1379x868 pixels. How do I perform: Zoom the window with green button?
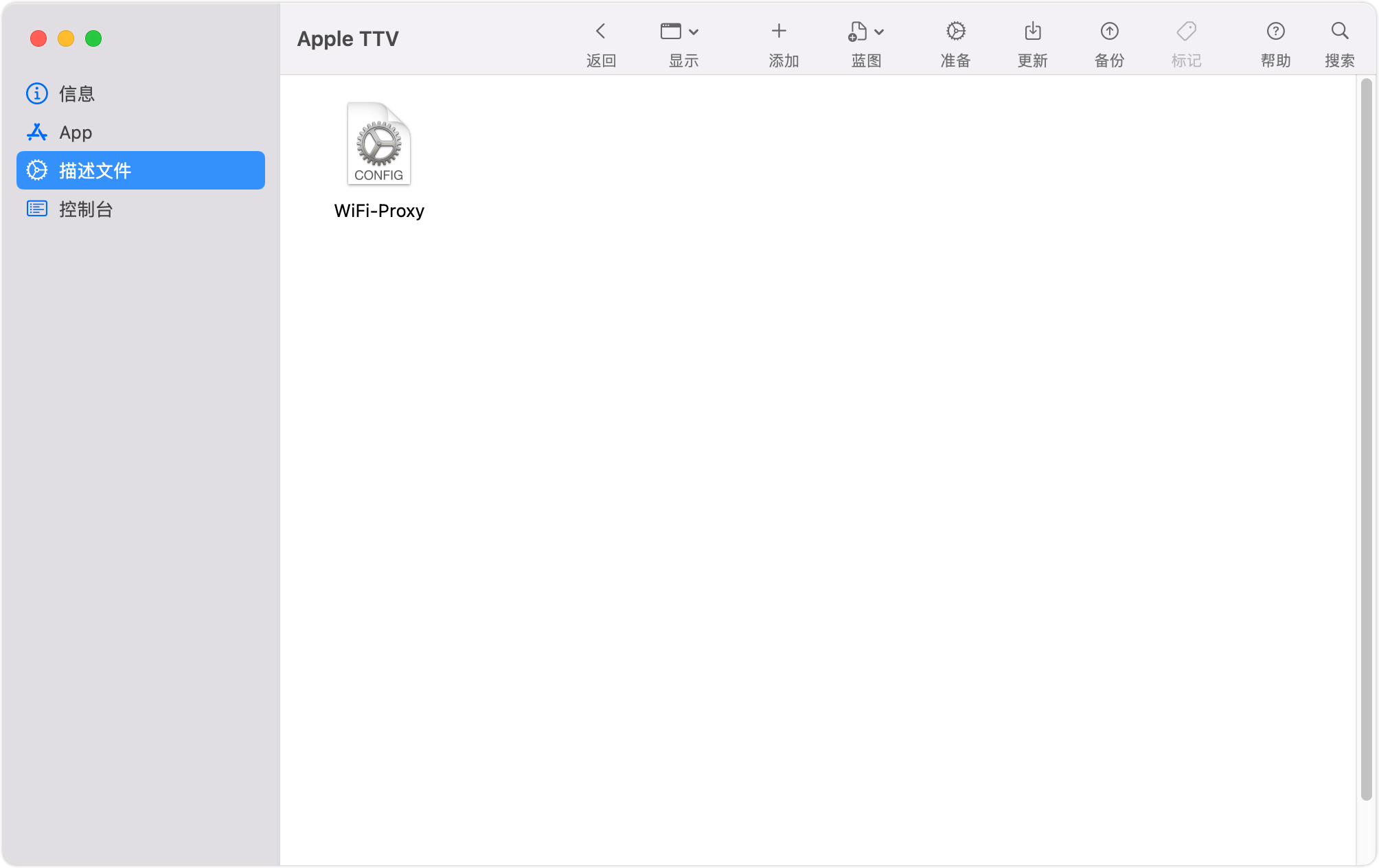(93, 38)
